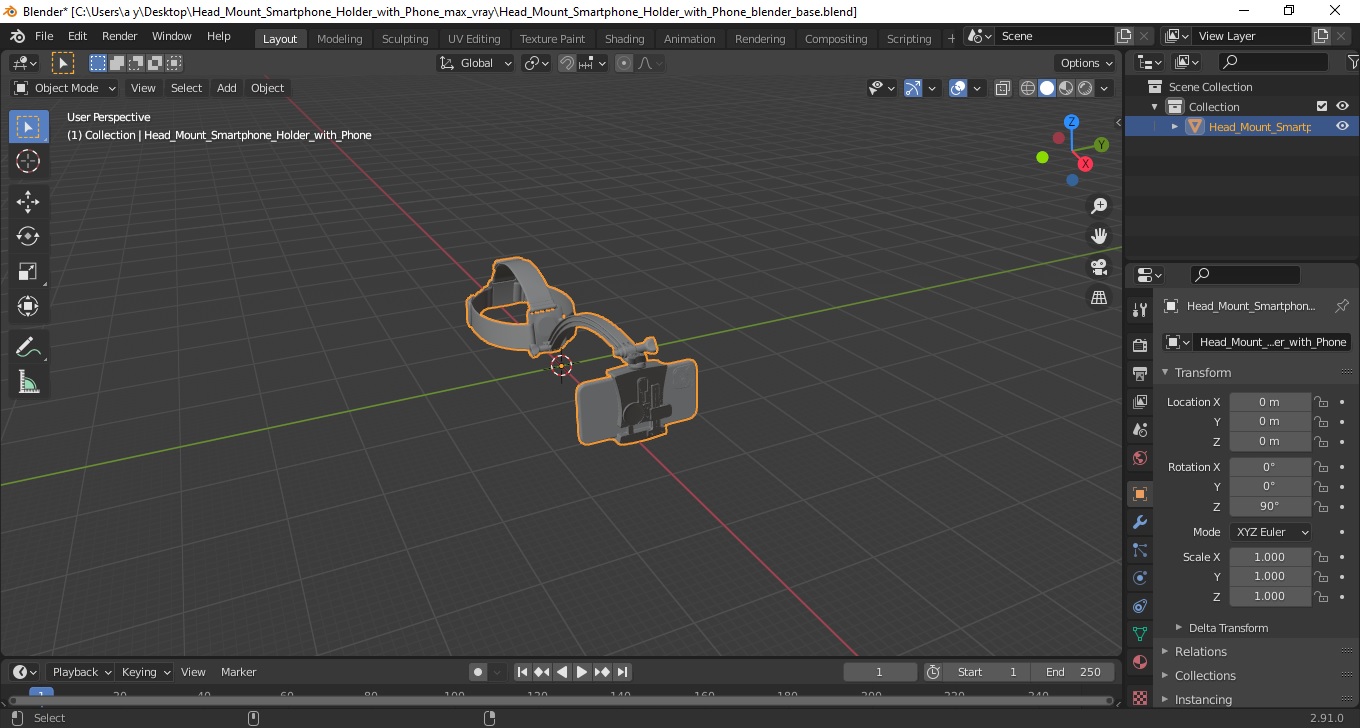Screen dimensions: 1360x728
Task: Open the File menu
Action: click(44, 36)
